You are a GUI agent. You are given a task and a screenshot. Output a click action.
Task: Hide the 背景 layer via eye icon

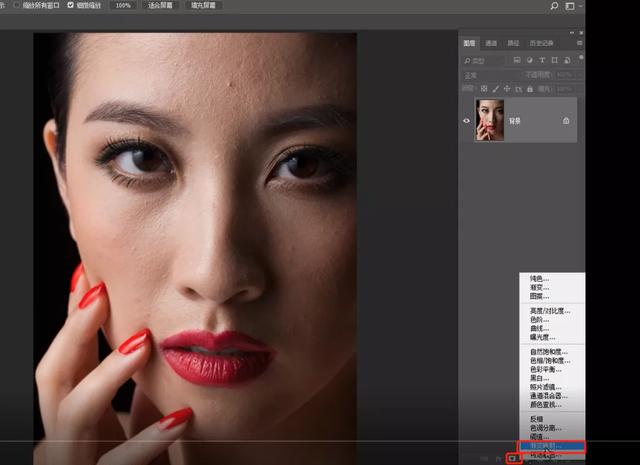pyautogui.click(x=466, y=121)
